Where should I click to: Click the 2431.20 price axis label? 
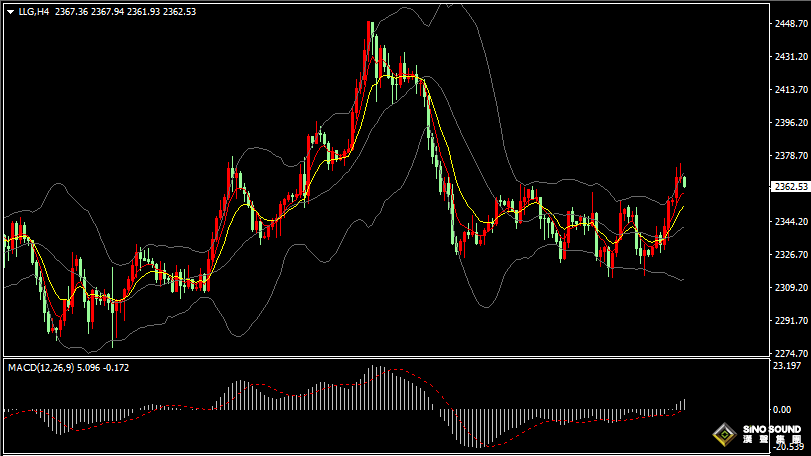click(x=791, y=57)
